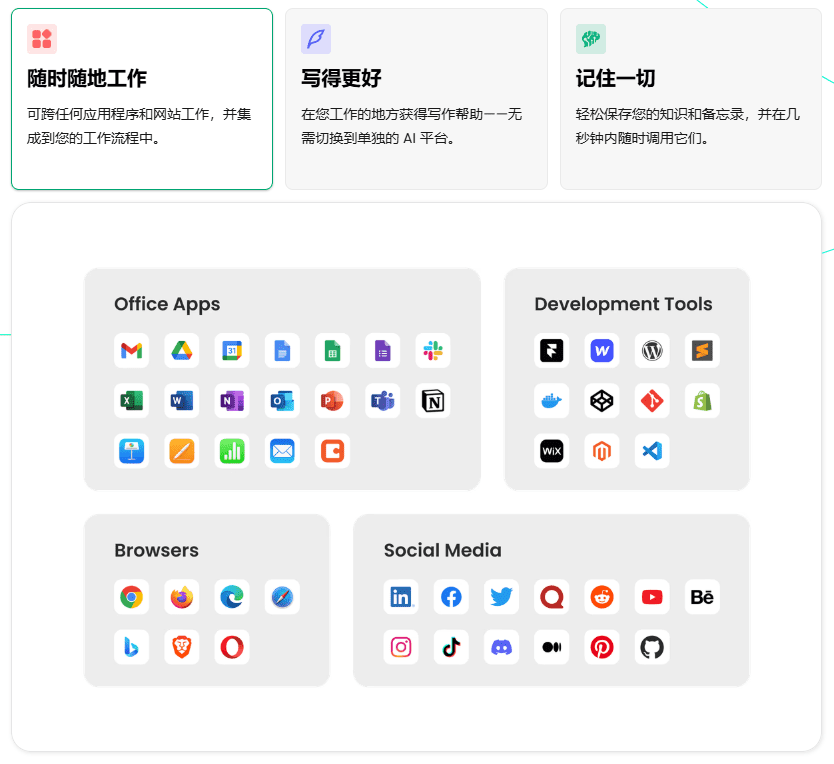Click the Docker icon
This screenshot has width=834, height=764.
tap(552, 401)
